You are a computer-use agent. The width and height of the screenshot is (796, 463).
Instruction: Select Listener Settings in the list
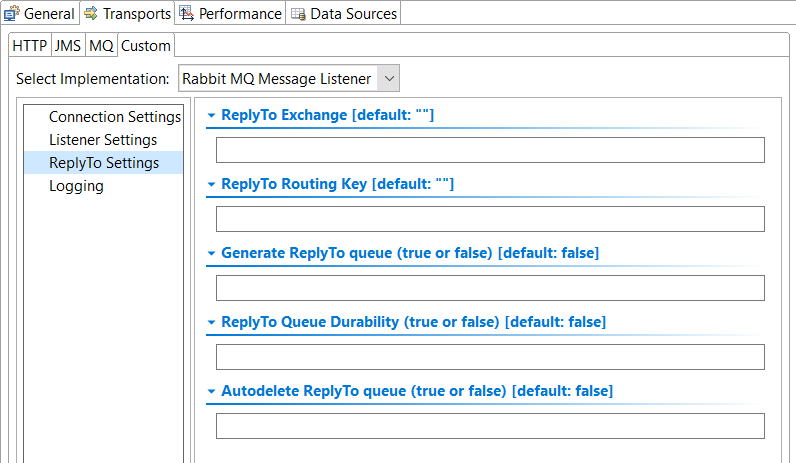click(x=104, y=140)
